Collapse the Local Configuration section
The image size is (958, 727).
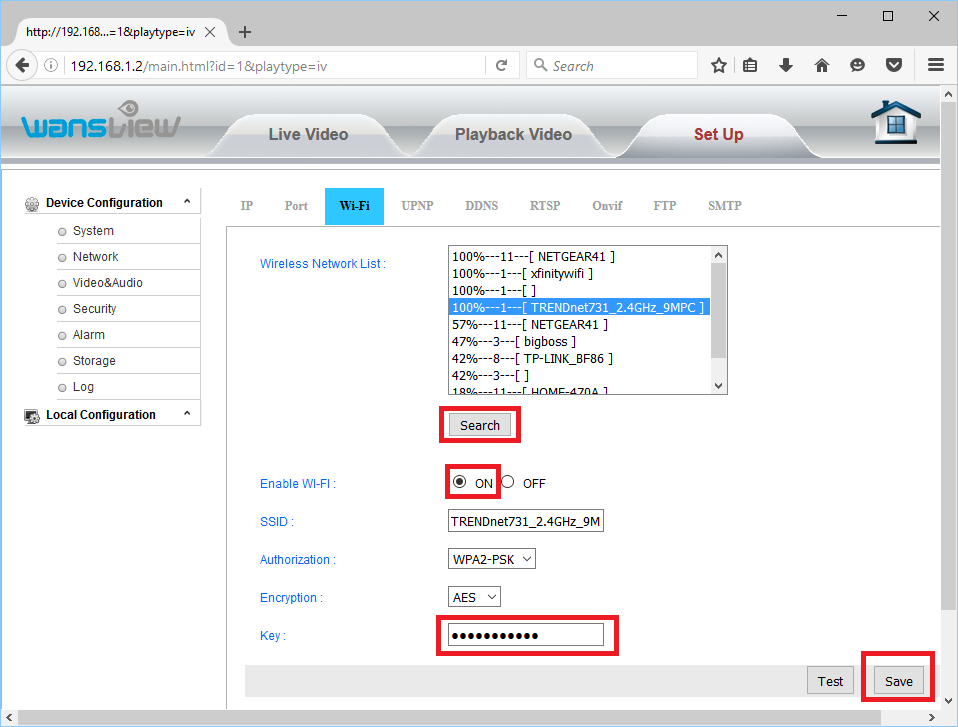[x=186, y=414]
